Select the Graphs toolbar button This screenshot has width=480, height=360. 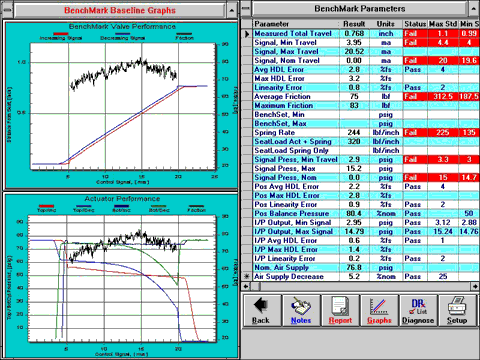(379, 311)
